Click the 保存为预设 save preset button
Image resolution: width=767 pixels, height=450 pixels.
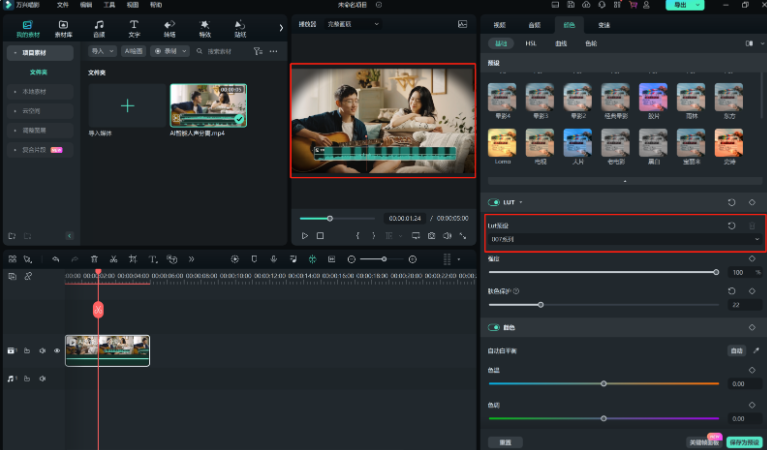tap(745, 441)
